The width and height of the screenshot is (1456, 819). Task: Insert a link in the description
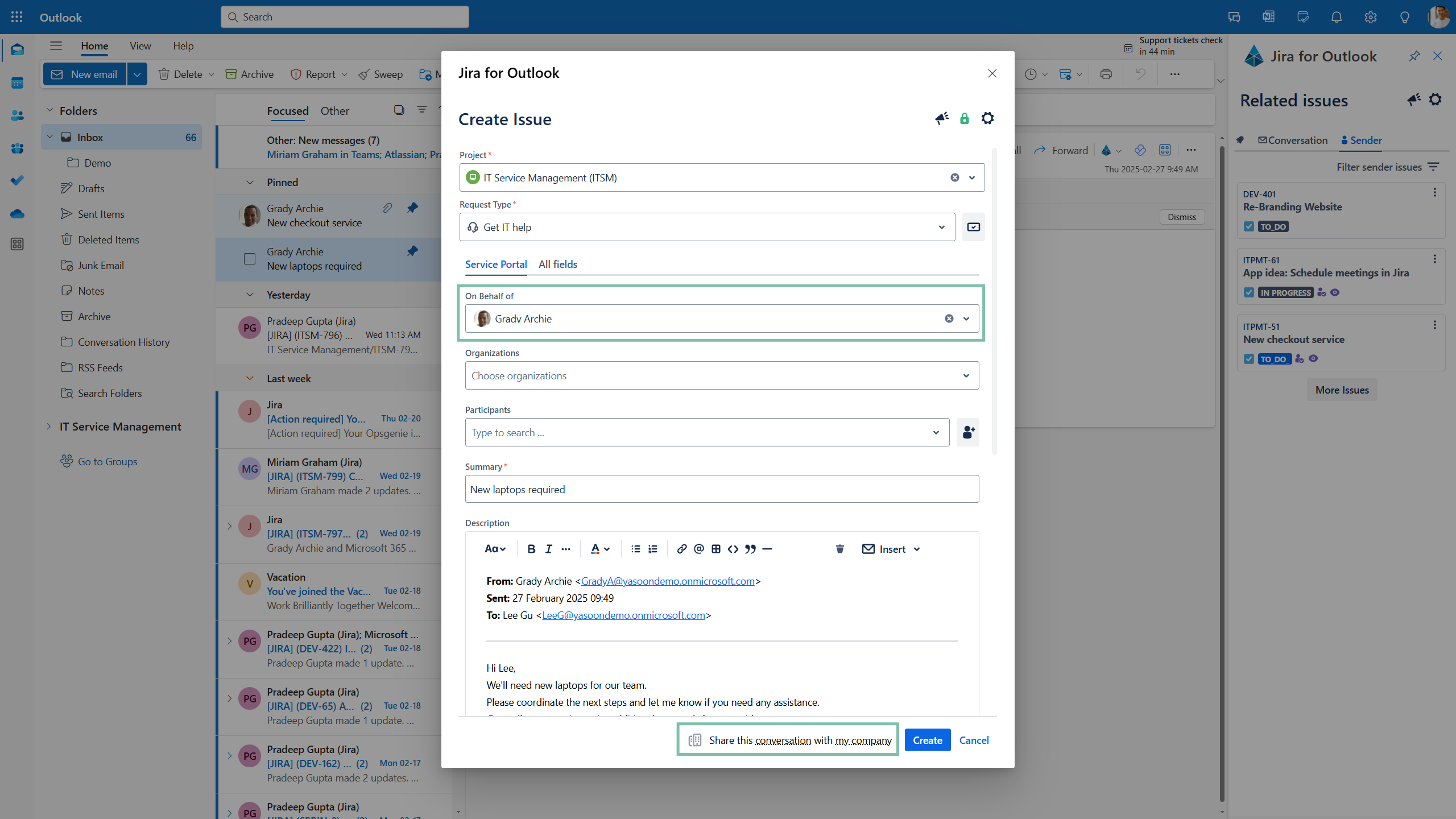coord(681,549)
